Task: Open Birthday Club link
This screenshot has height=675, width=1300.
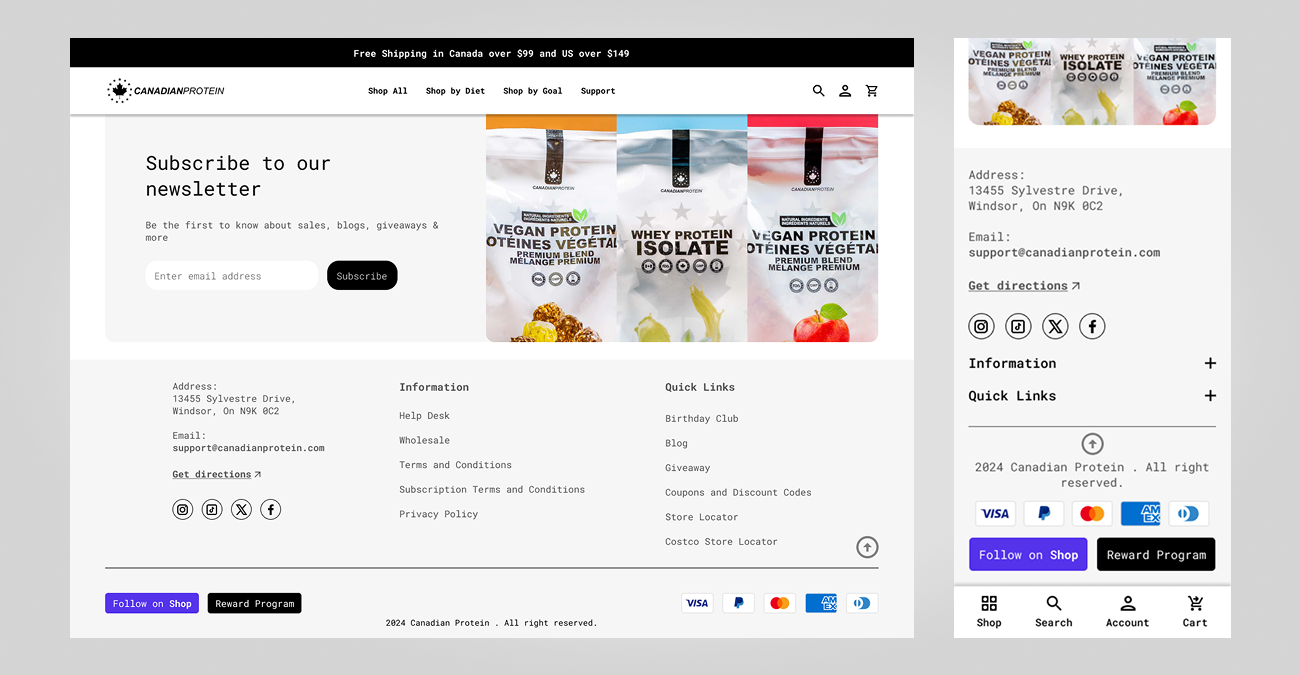Action: tap(702, 419)
